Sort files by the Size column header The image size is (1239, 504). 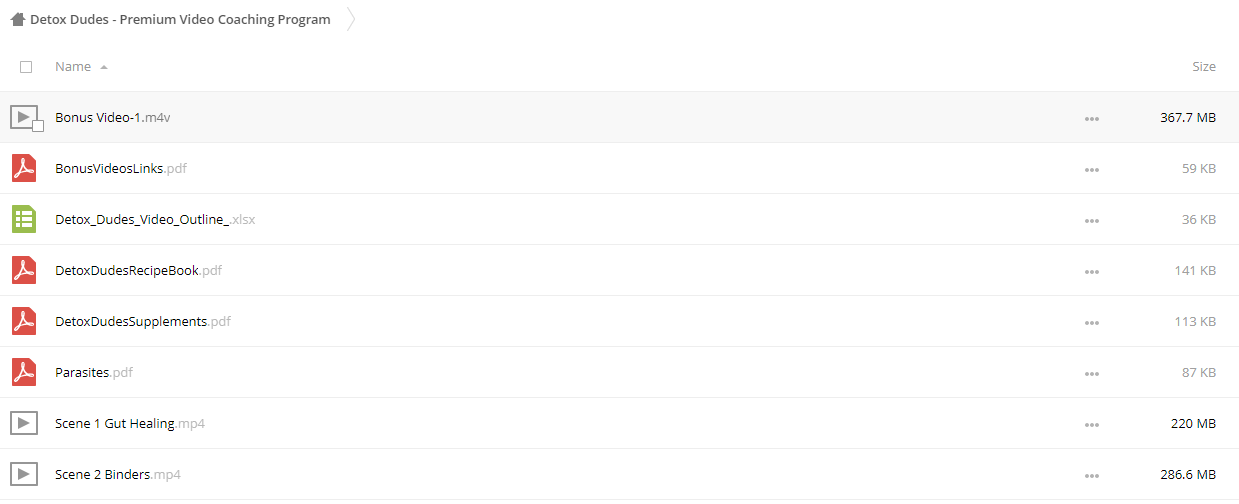1204,67
